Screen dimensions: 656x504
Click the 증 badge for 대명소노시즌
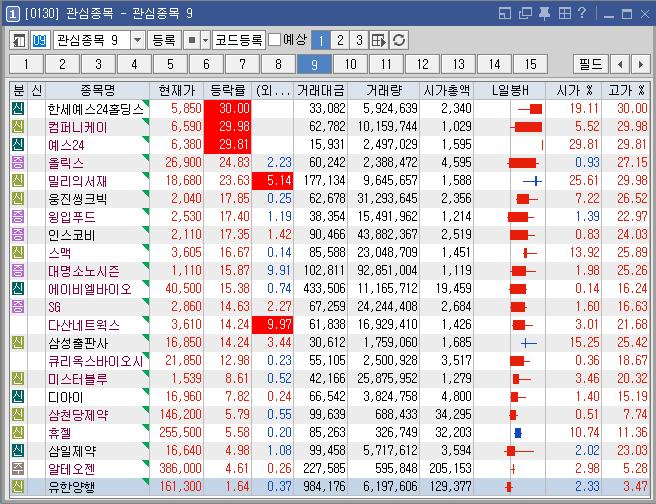(18, 271)
